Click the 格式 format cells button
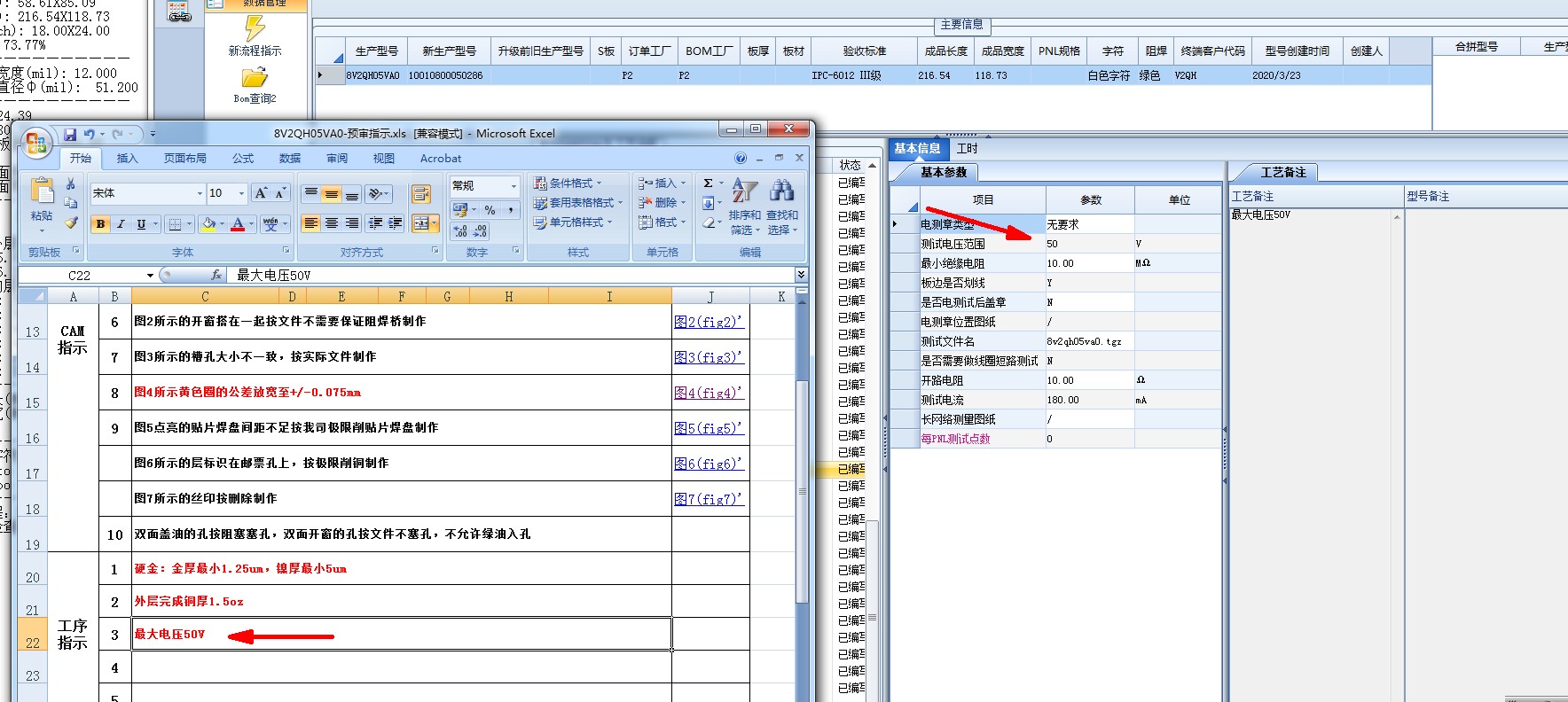 coord(662,222)
